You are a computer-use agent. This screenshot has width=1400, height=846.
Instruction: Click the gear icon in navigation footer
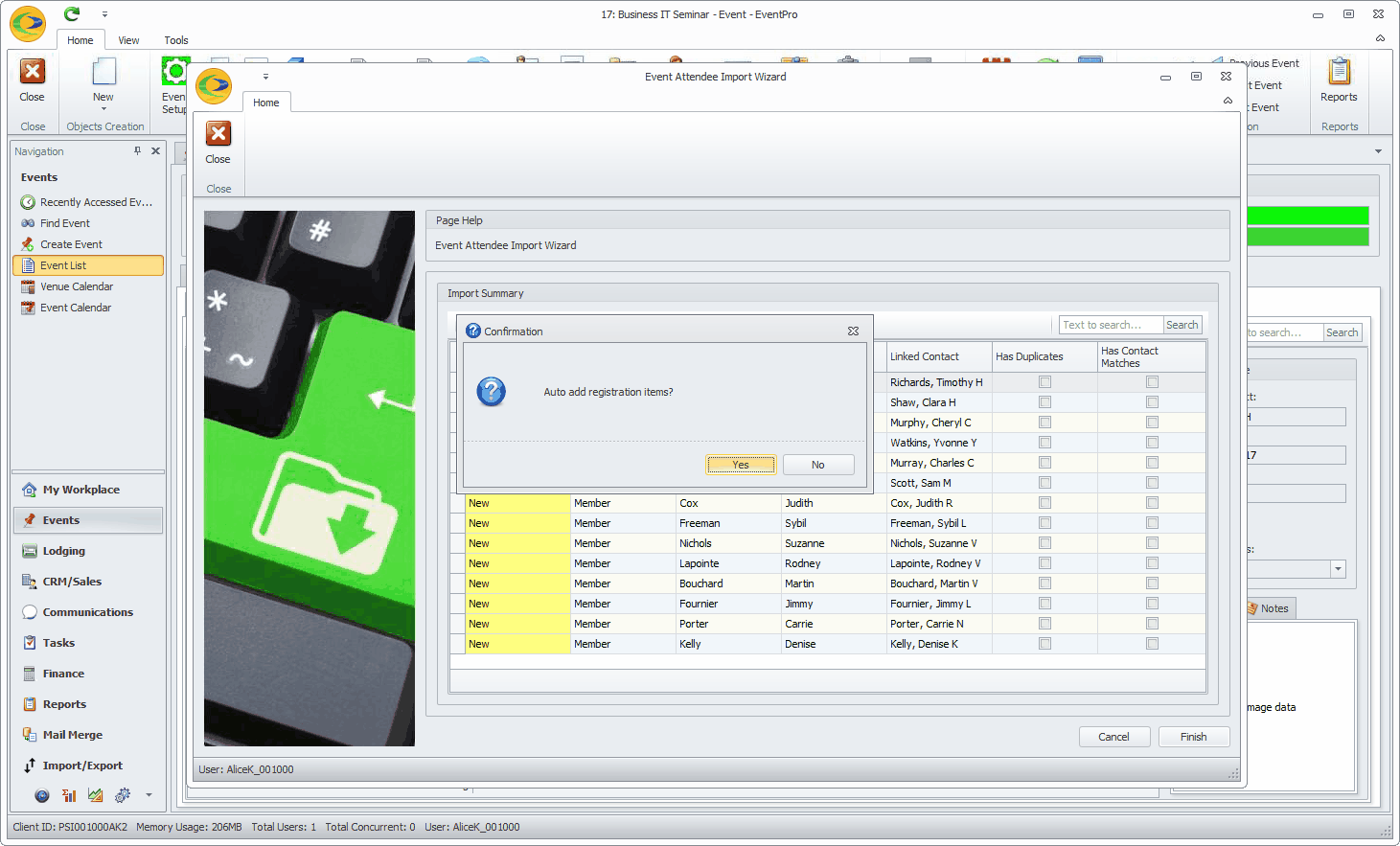click(x=123, y=795)
